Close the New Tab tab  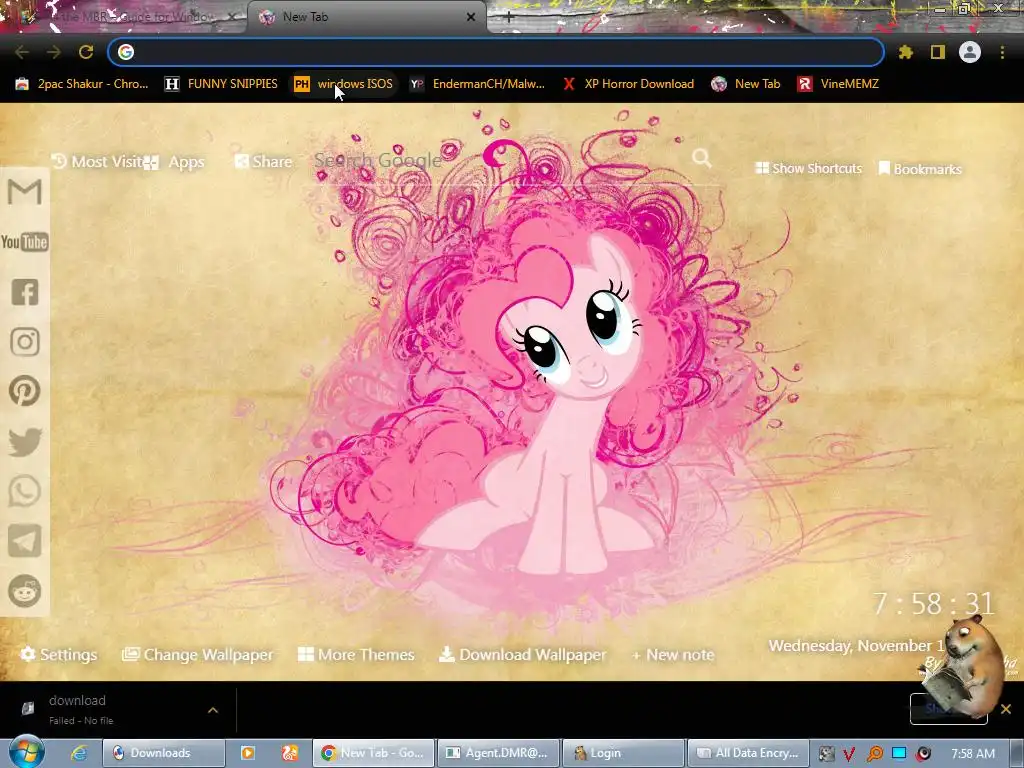point(470,18)
